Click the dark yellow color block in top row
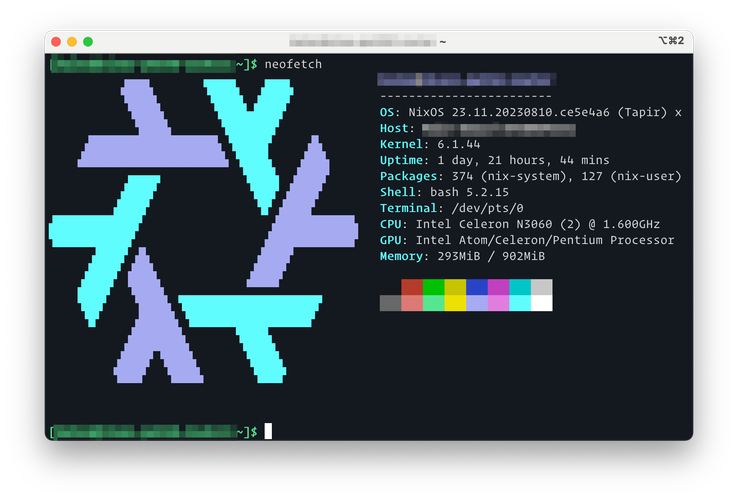This screenshot has width=738, height=500. click(x=455, y=287)
